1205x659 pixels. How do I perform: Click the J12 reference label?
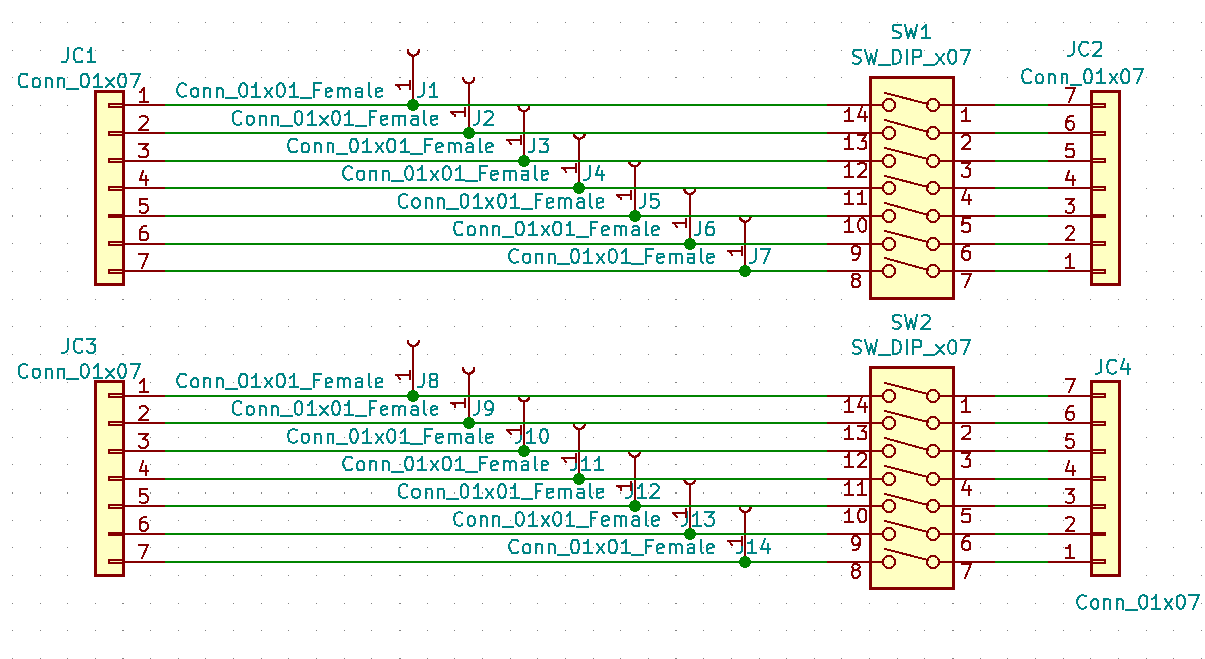643,491
